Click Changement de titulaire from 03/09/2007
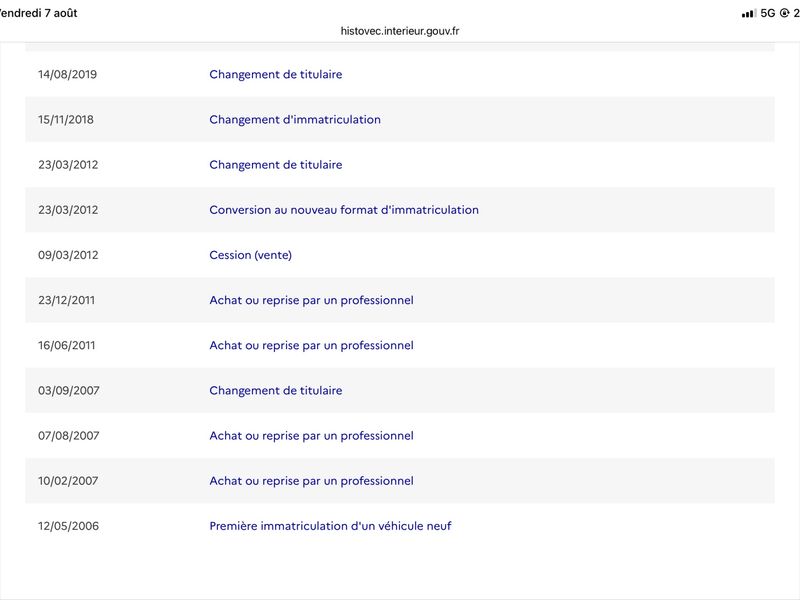Image resolution: width=800 pixels, height=600 pixels. (x=276, y=390)
